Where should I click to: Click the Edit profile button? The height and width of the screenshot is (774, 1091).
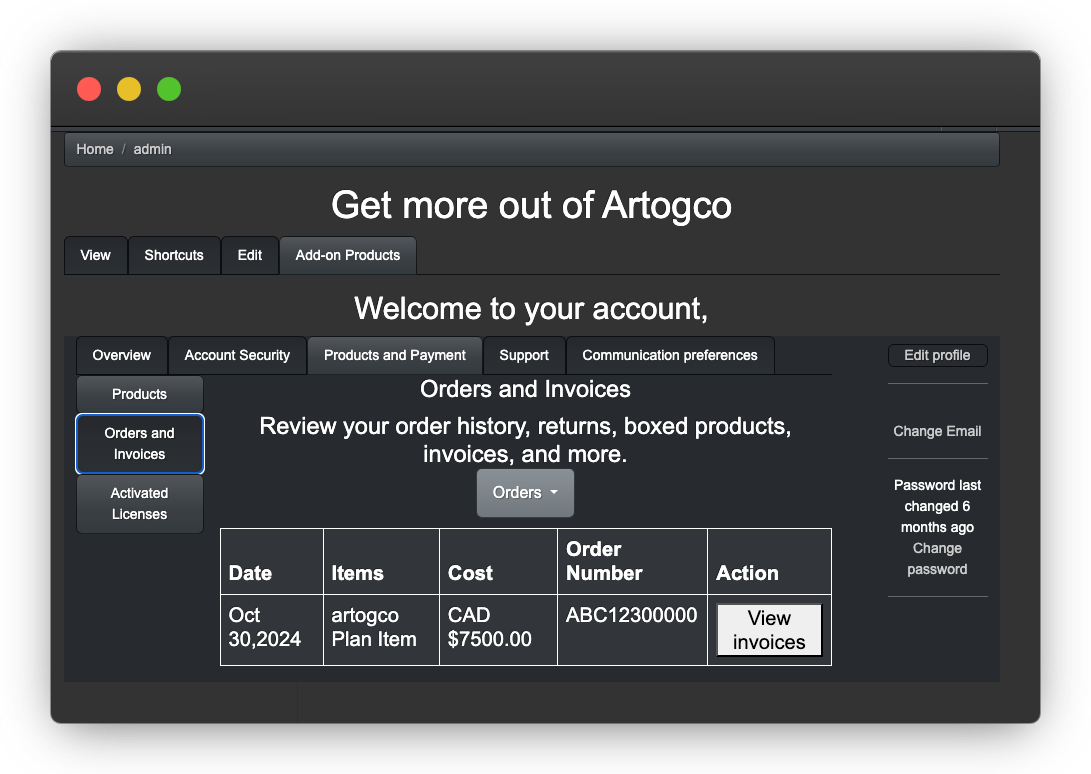coord(937,356)
